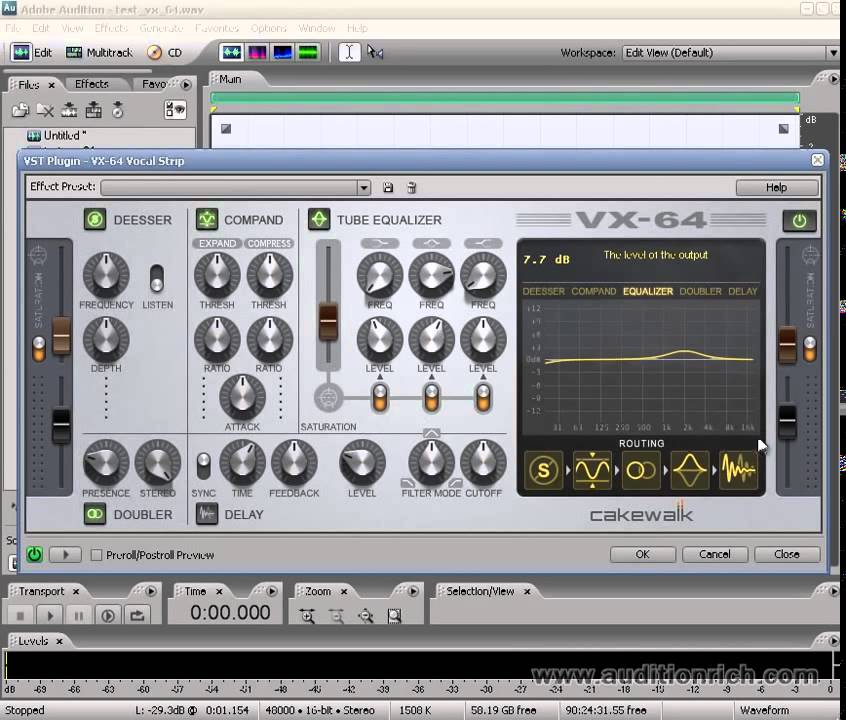Click the close file icon in Files panel
846x720 pixels.
tap(45, 110)
